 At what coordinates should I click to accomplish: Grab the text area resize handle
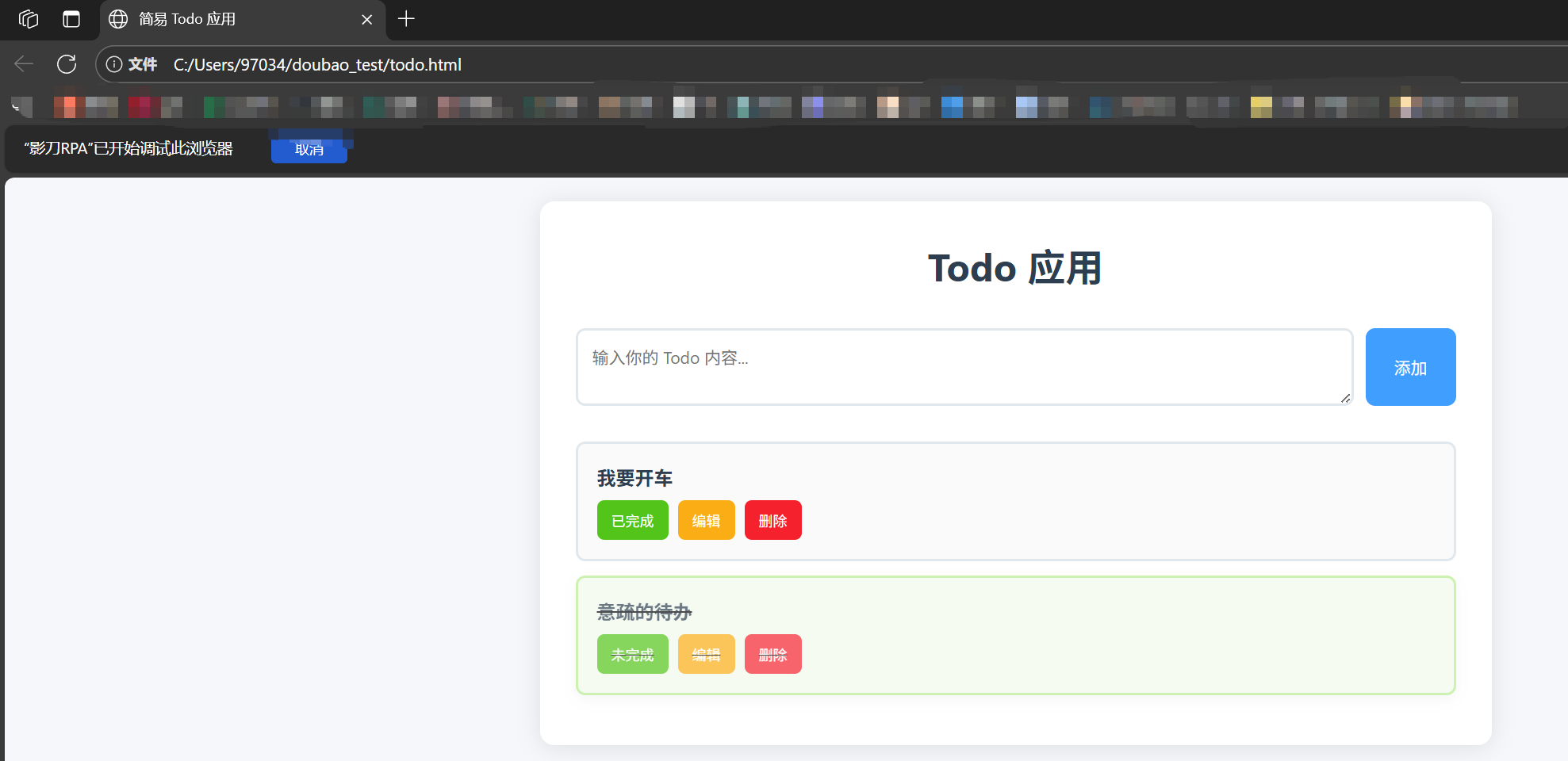pos(1345,398)
